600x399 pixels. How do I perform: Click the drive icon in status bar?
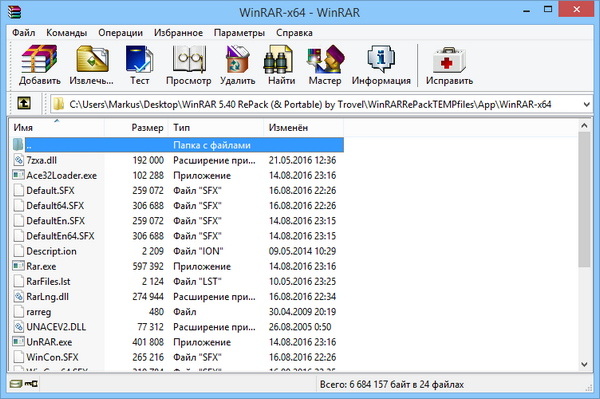tap(16, 384)
